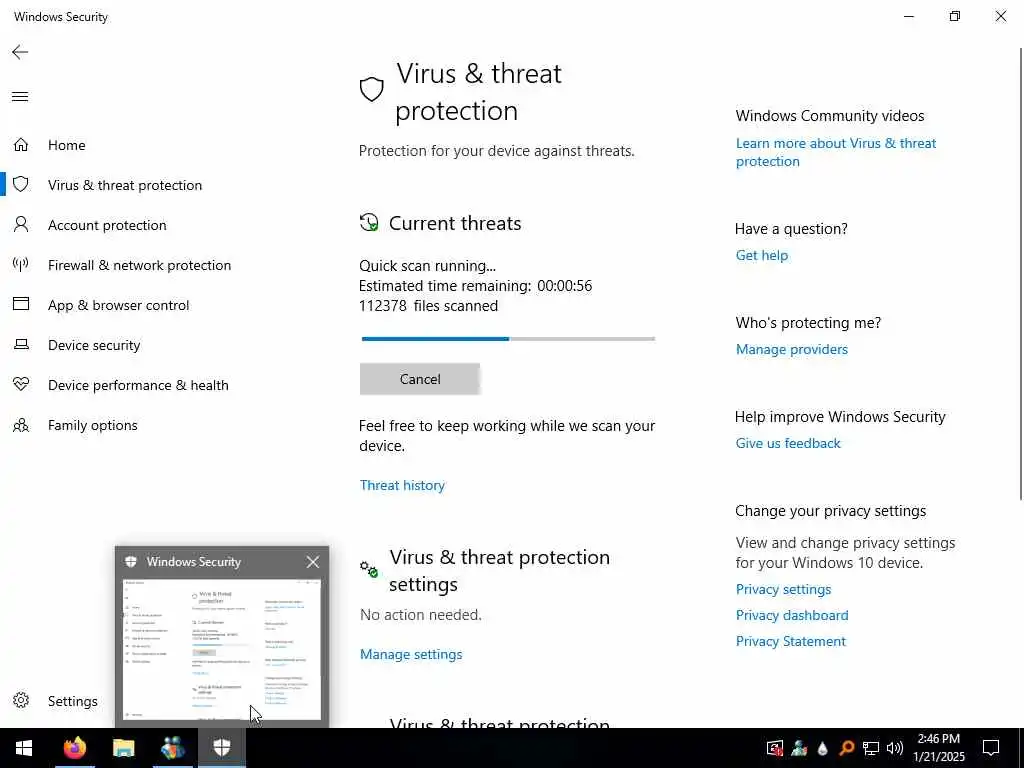Click 'Estimated time remaining: 00:00:56' text

(x=475, y=285)
